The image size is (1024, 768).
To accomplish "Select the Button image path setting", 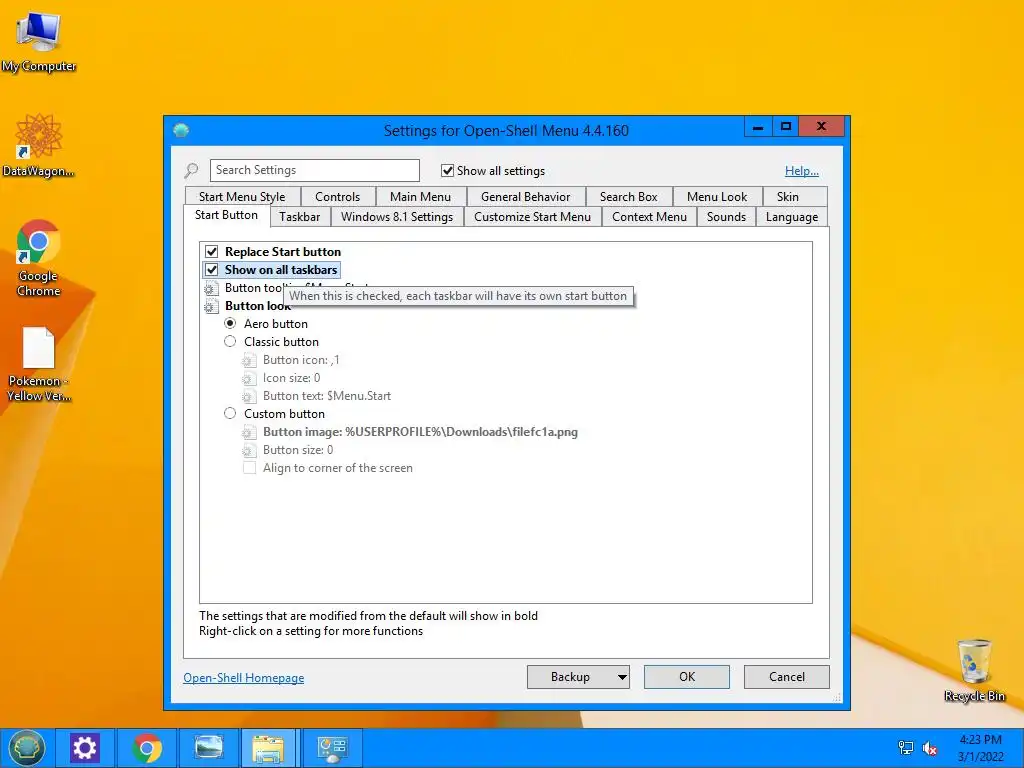I will (x=420, y=432).
